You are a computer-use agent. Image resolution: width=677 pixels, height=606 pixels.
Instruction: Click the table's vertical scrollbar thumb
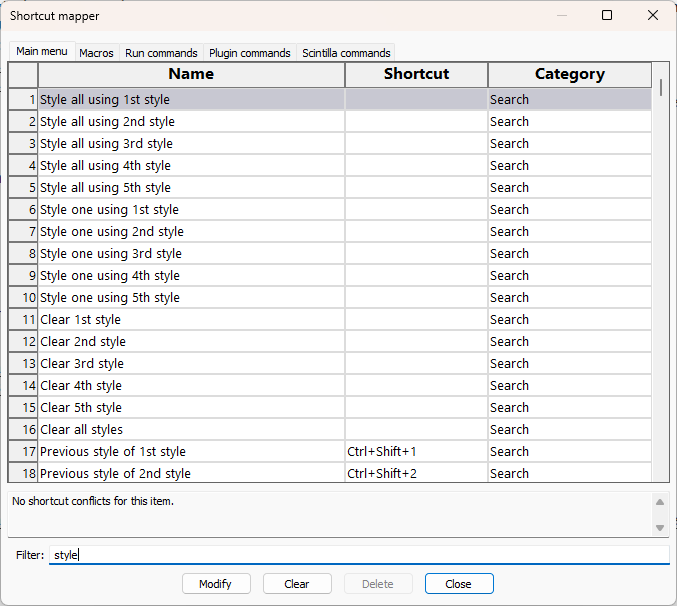[661, 88]
